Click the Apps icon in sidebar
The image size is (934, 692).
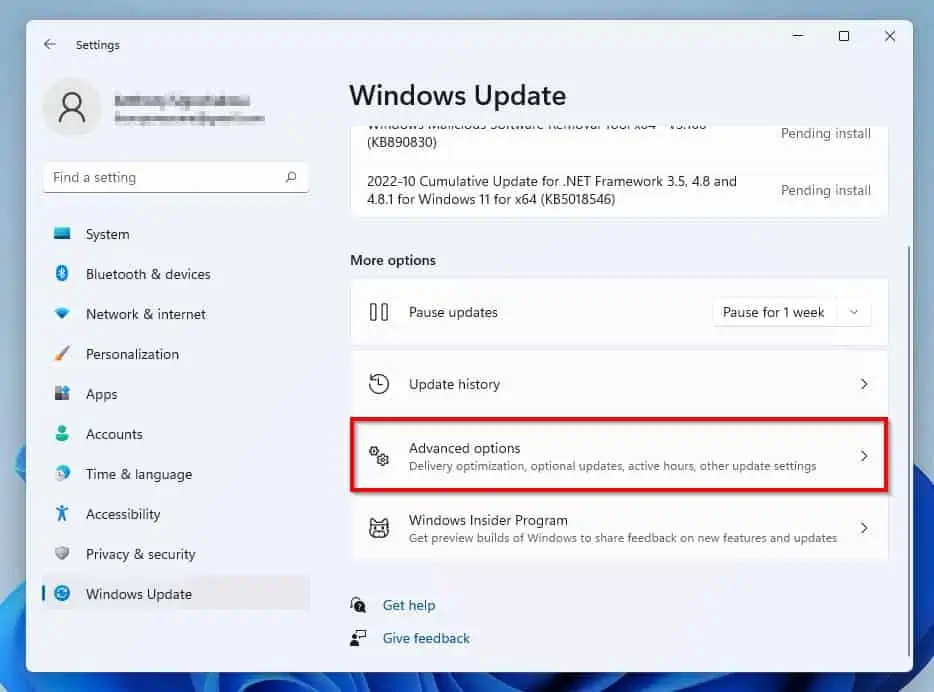(x=62, y=393)
